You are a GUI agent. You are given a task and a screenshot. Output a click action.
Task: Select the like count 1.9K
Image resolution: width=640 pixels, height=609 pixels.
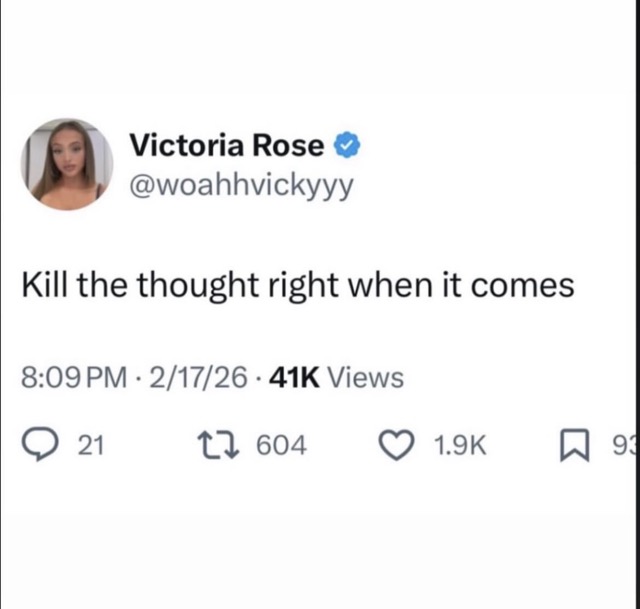pos(460,445)
